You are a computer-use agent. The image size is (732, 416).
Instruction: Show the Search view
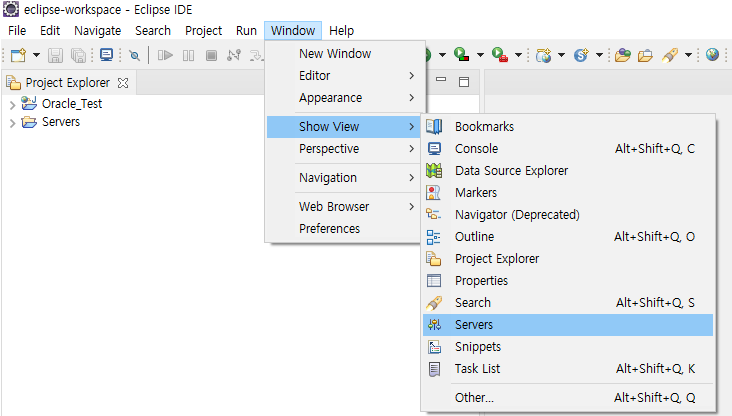coord(568,303)
